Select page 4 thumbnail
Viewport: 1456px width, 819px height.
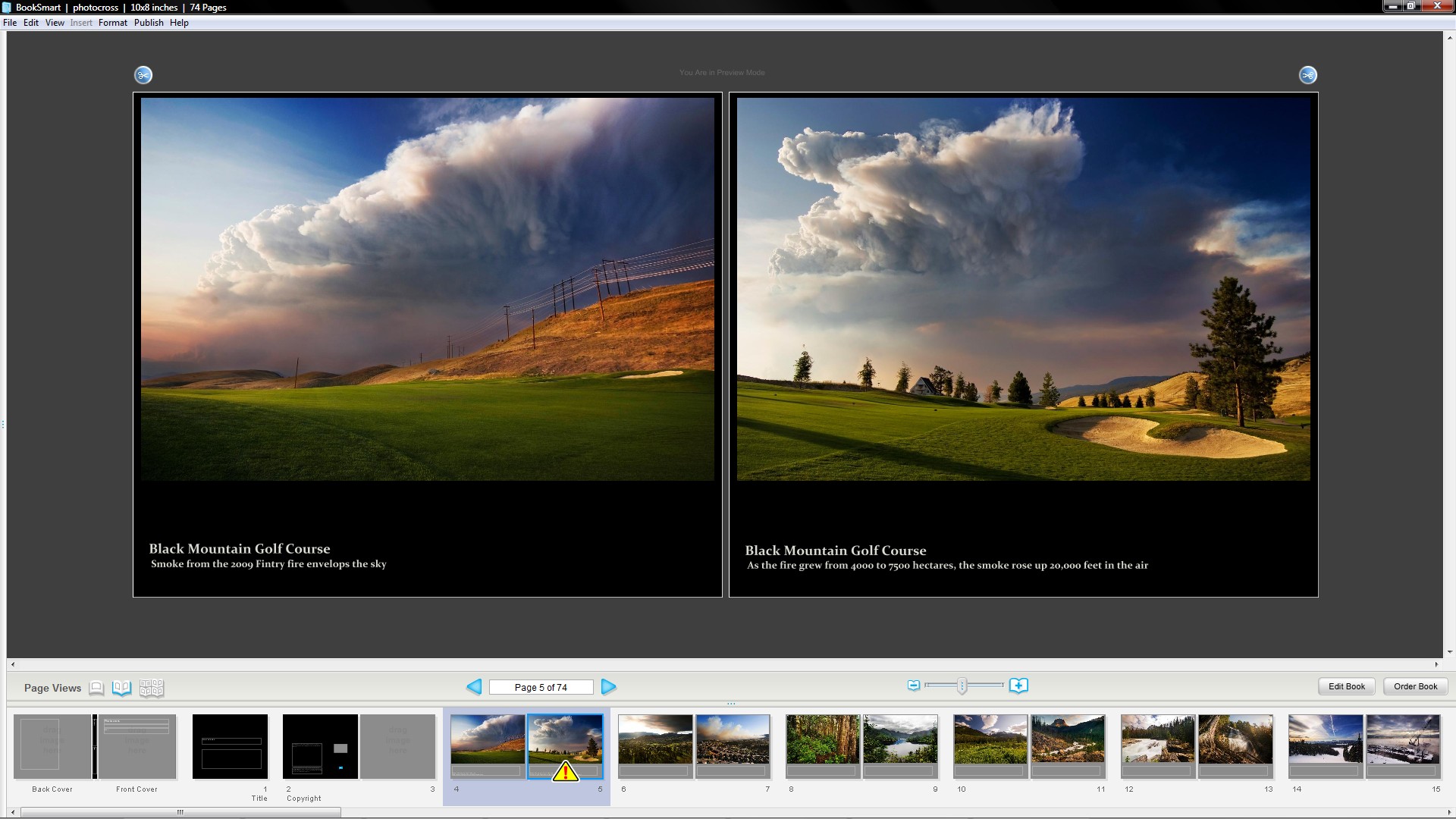click(488, 746)
